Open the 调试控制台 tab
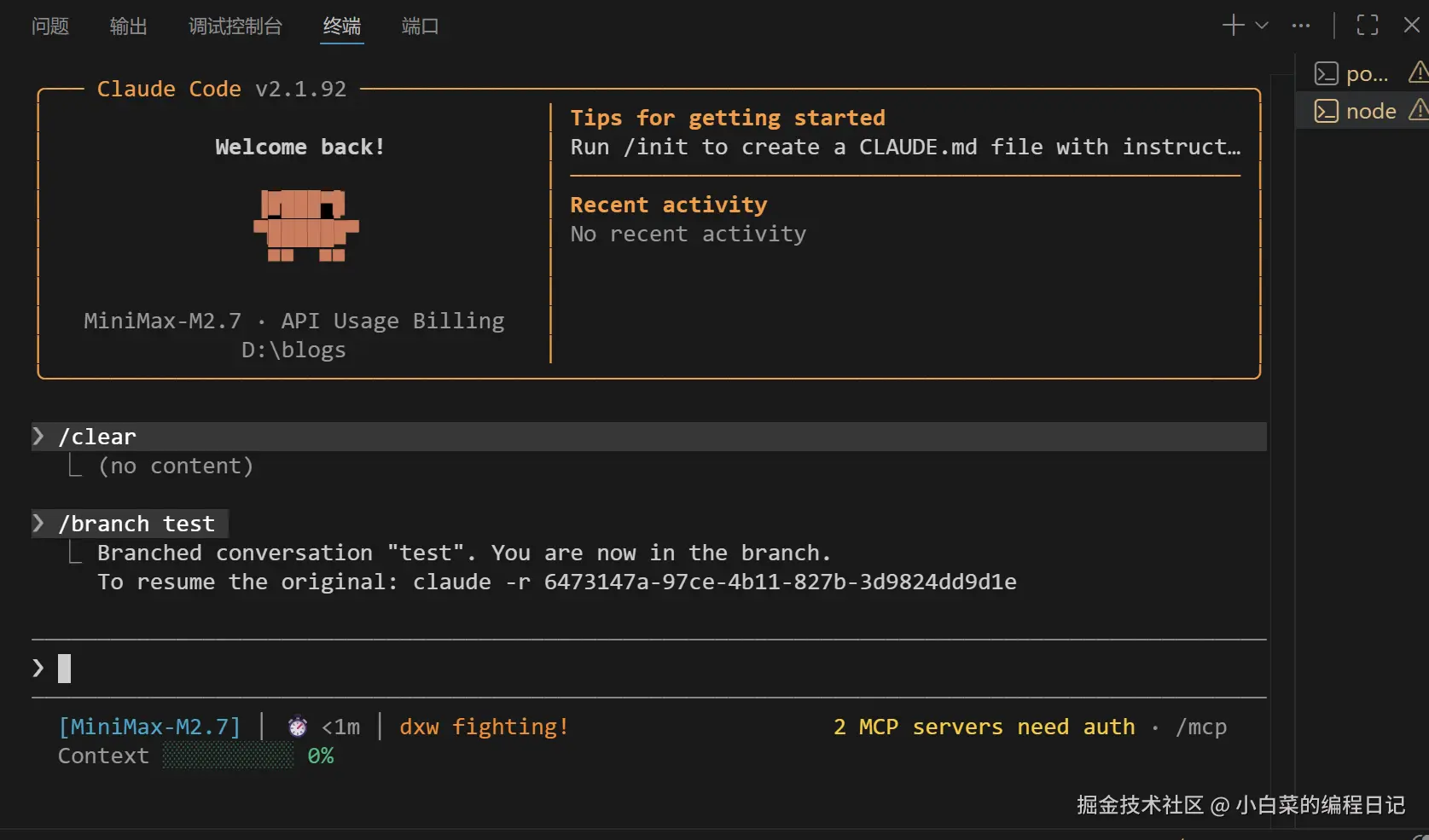1429x840 pixels. coord(235,26)
